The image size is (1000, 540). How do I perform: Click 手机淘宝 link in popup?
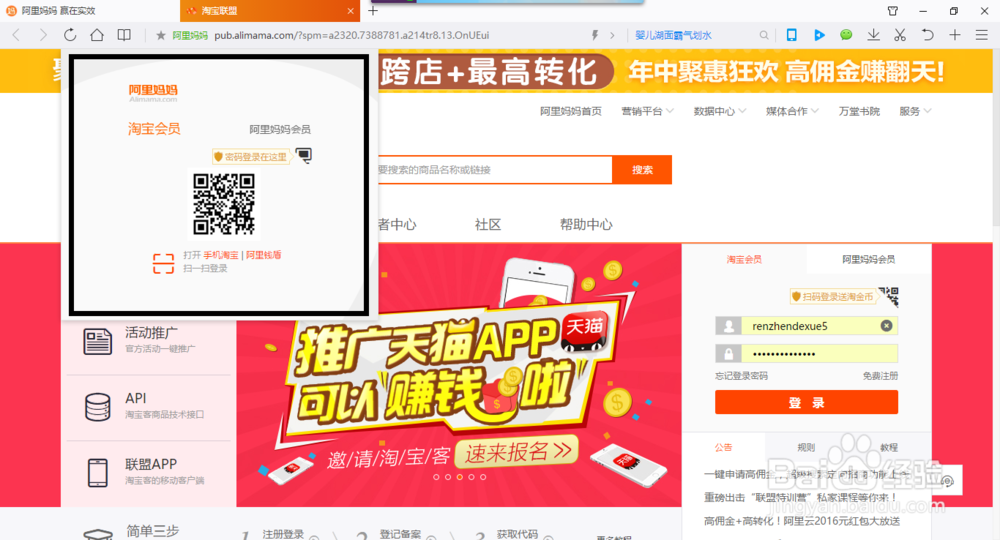tap(221, 255)
